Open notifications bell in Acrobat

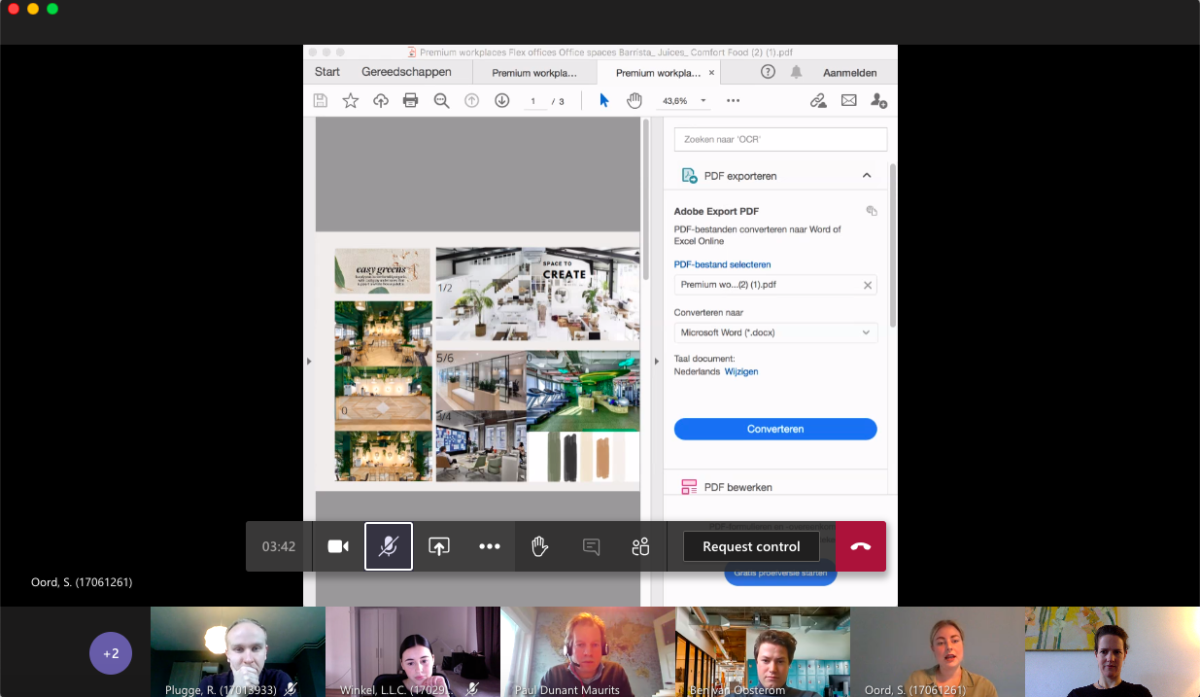click(797, 72)
